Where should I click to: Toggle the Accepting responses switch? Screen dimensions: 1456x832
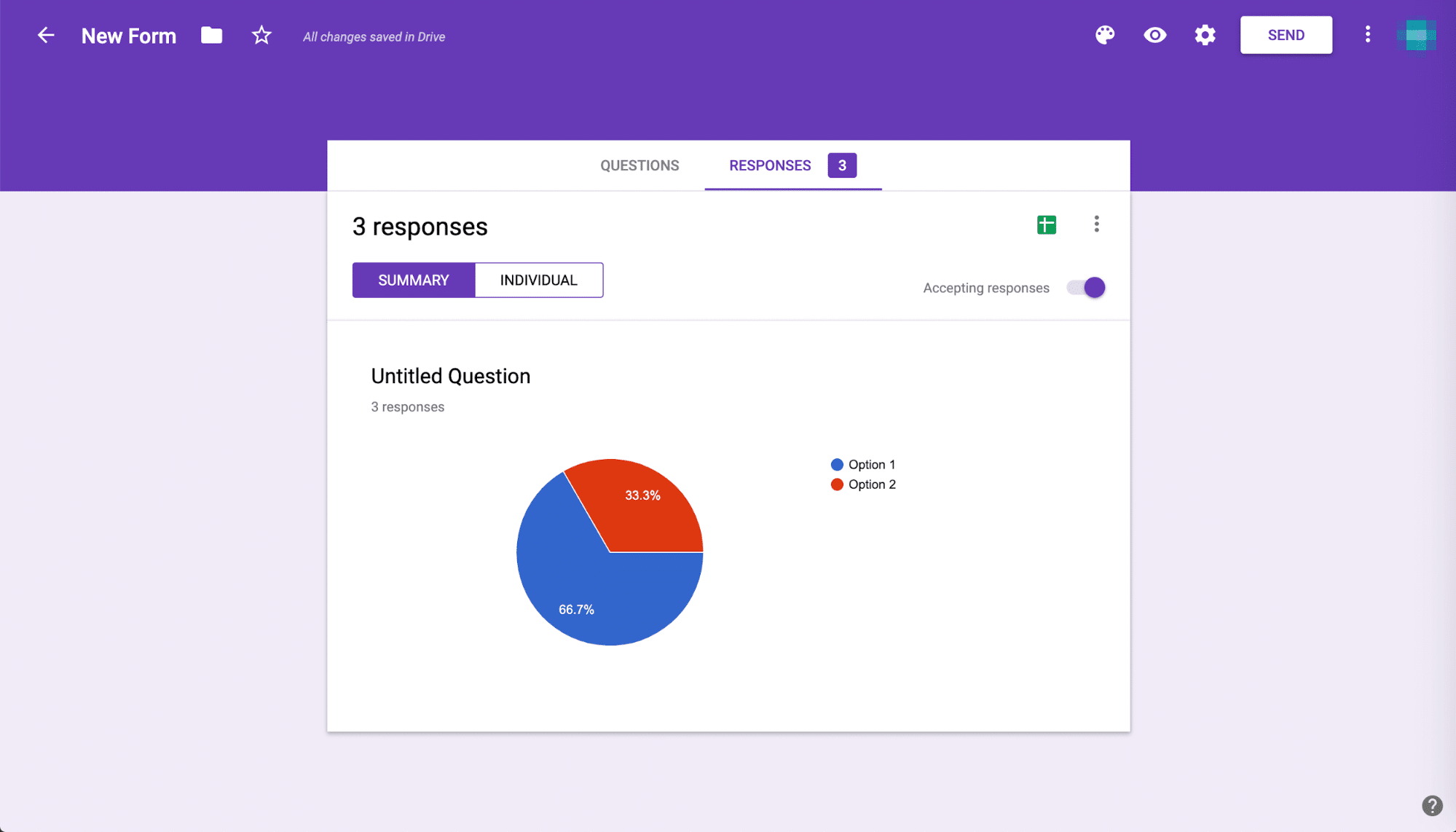click(1093, 288)
